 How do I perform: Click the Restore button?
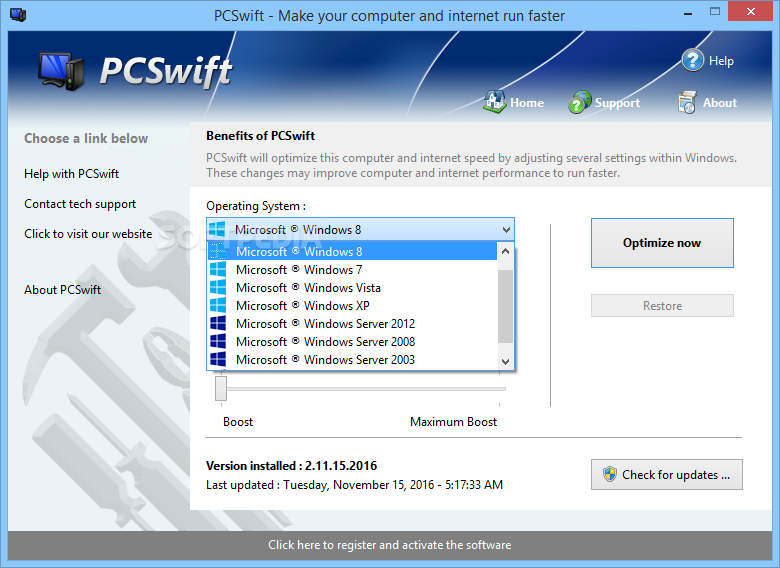[x=662, y=305]
